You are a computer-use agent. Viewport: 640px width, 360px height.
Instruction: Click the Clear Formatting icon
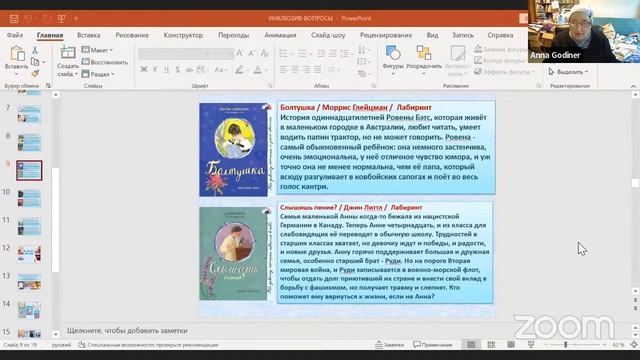(265, 53)
